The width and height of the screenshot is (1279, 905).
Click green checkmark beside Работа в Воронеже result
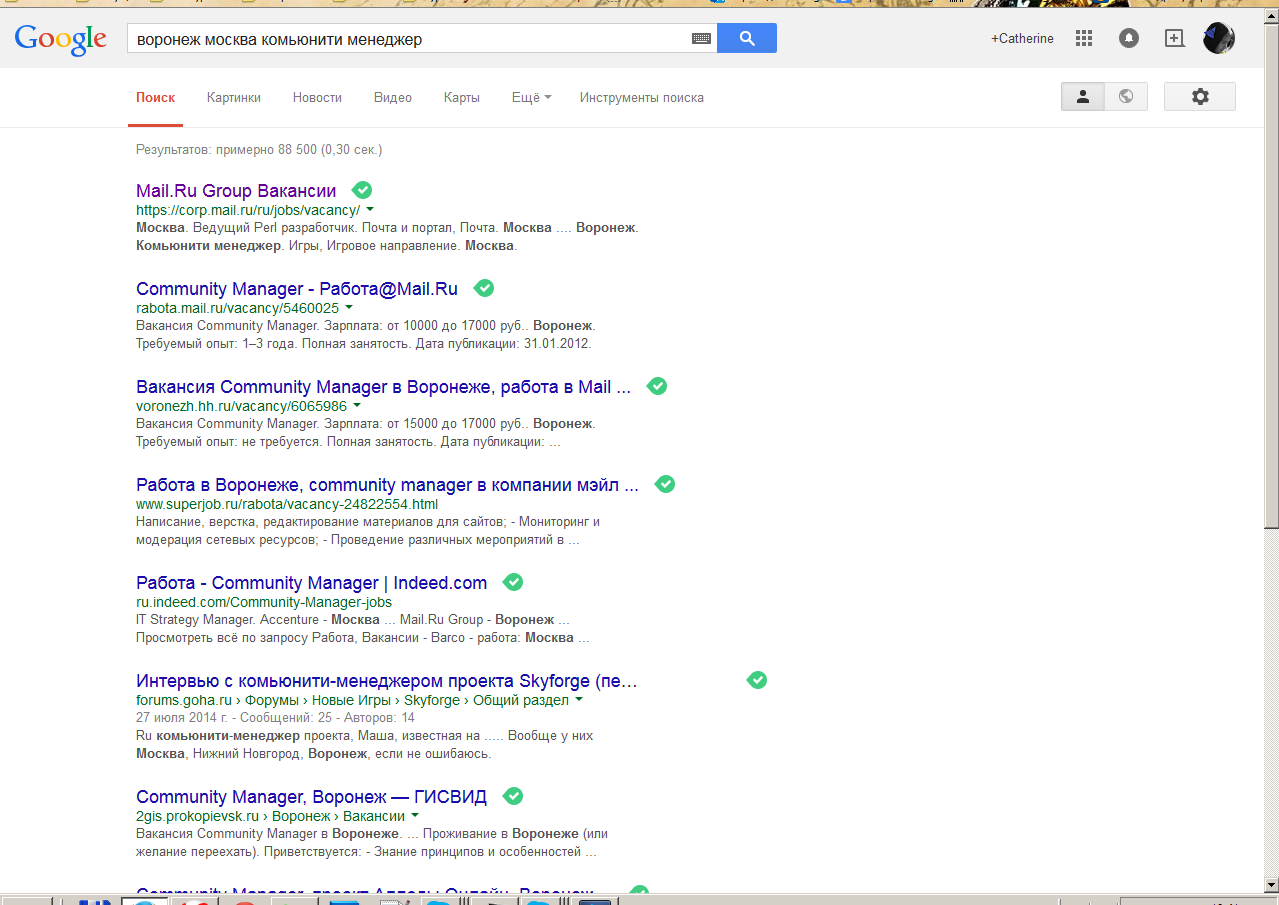point(665,484)
